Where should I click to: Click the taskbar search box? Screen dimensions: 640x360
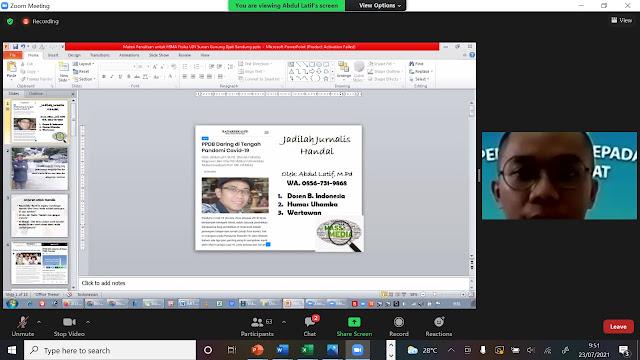pos(110,350)
